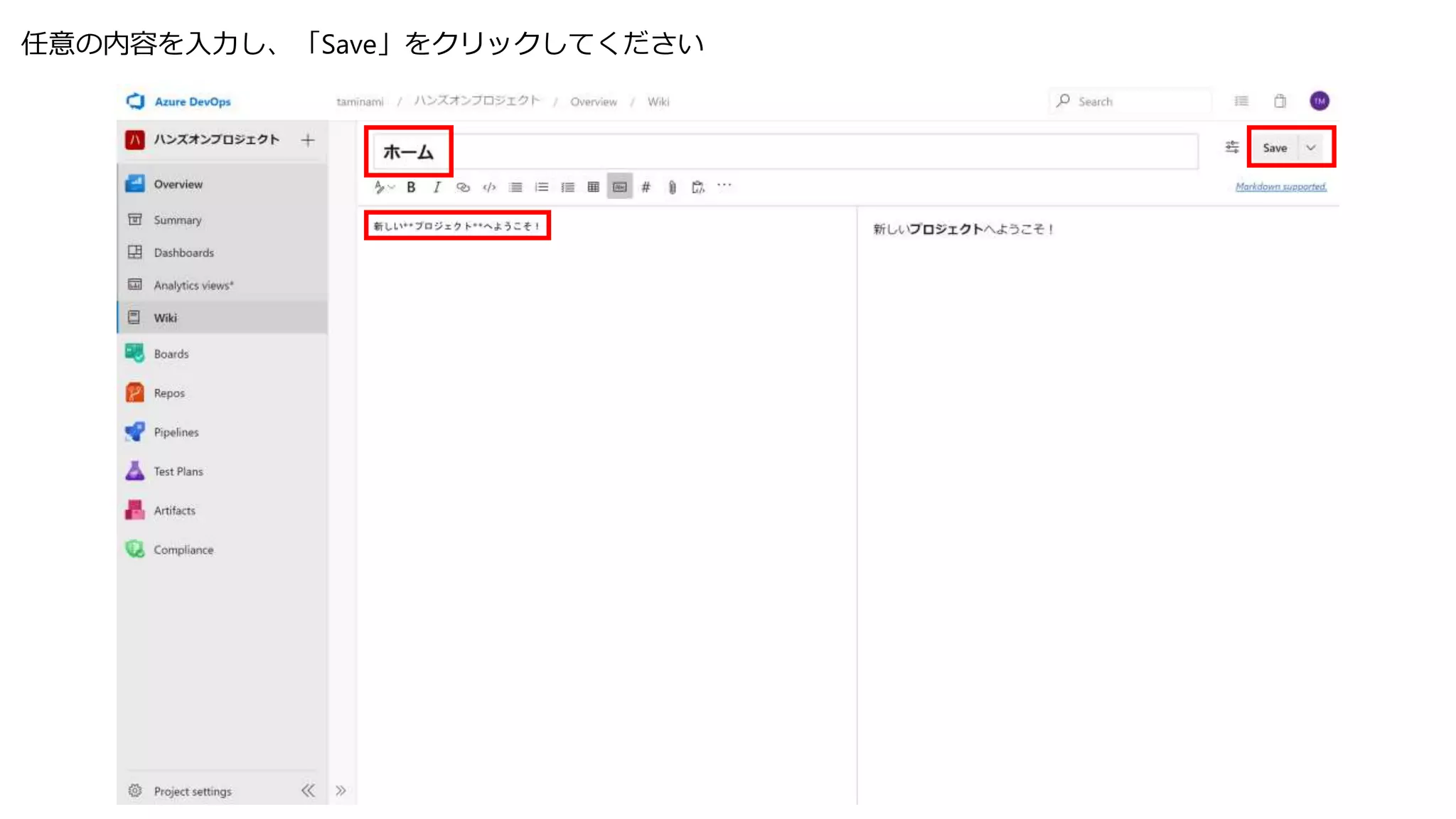Open the editor settings sliders icon

tap(1232, 147)
